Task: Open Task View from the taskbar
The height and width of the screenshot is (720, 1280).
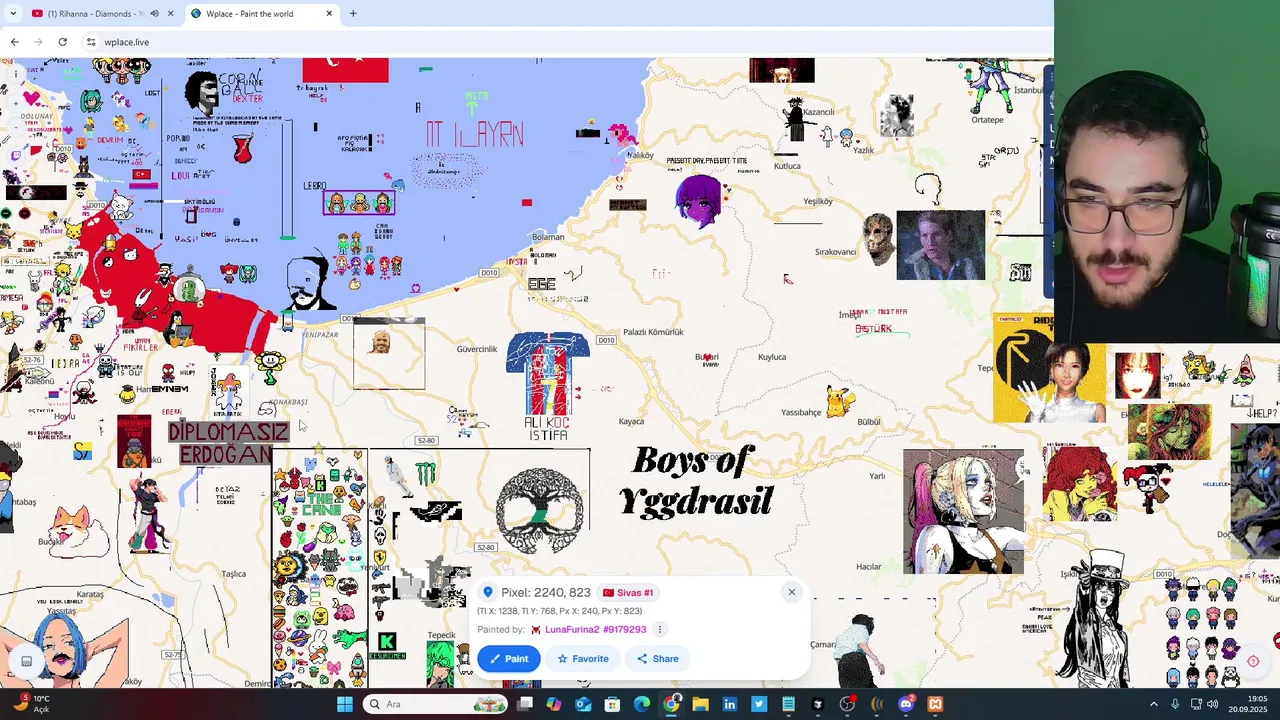Action: (x=525, y=704)
